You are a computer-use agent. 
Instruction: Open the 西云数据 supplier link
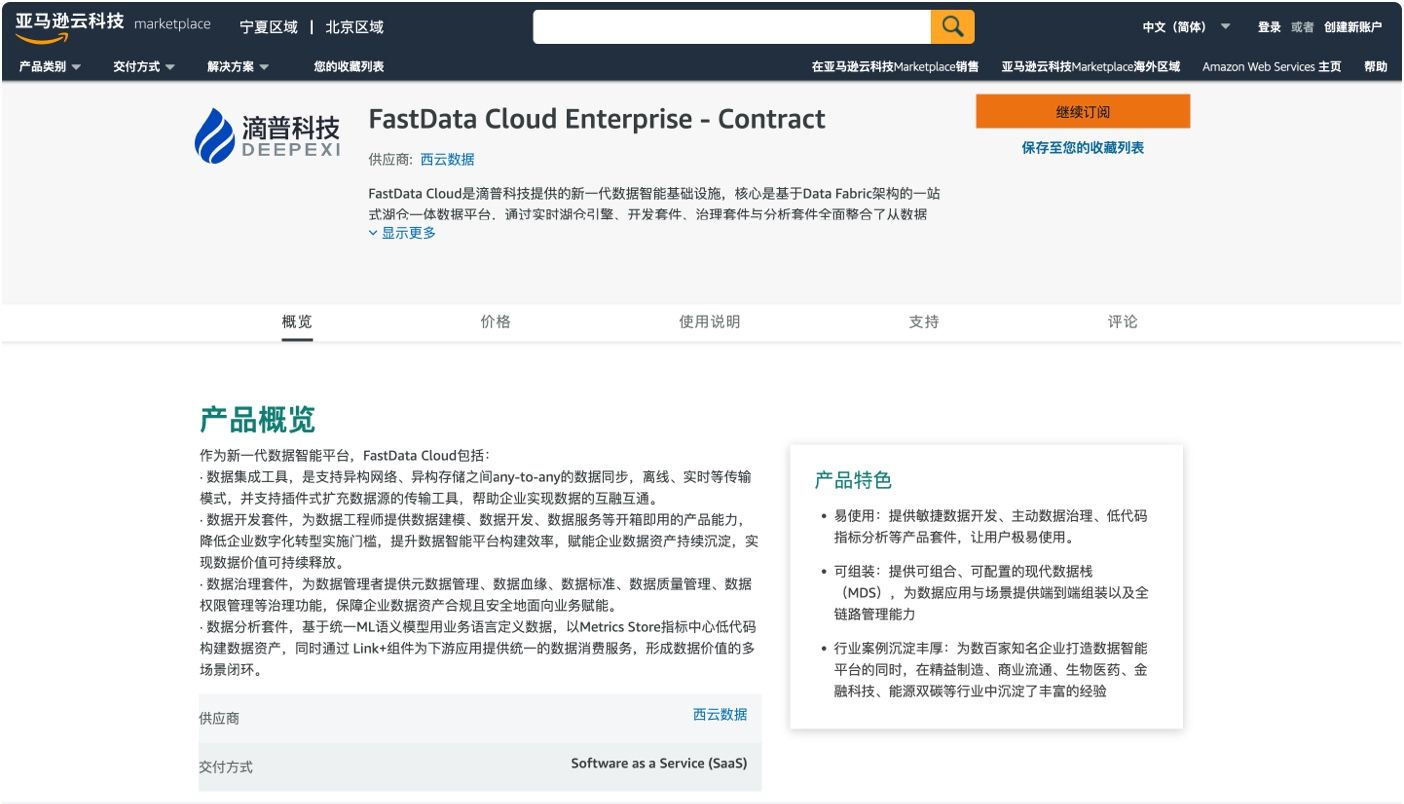448,159
